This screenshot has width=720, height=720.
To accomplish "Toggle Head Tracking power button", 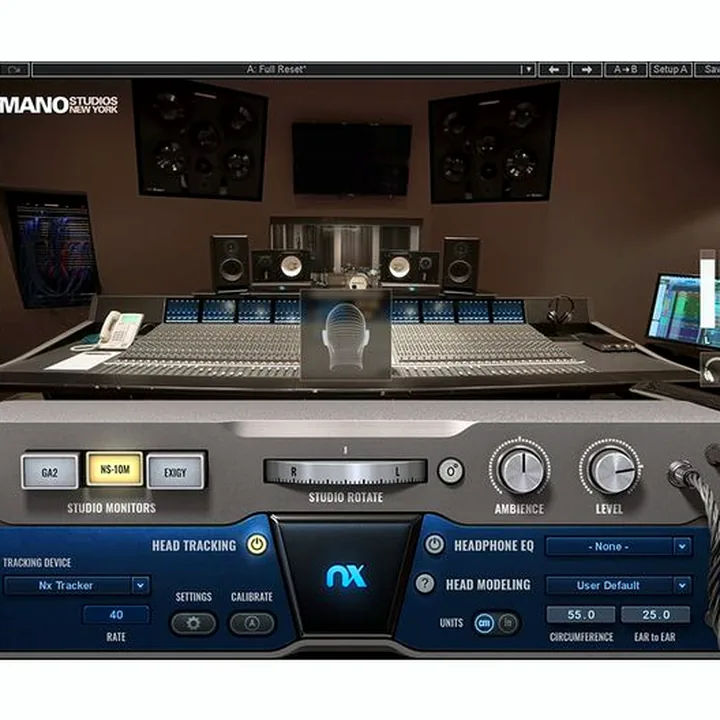I will 257,545.
